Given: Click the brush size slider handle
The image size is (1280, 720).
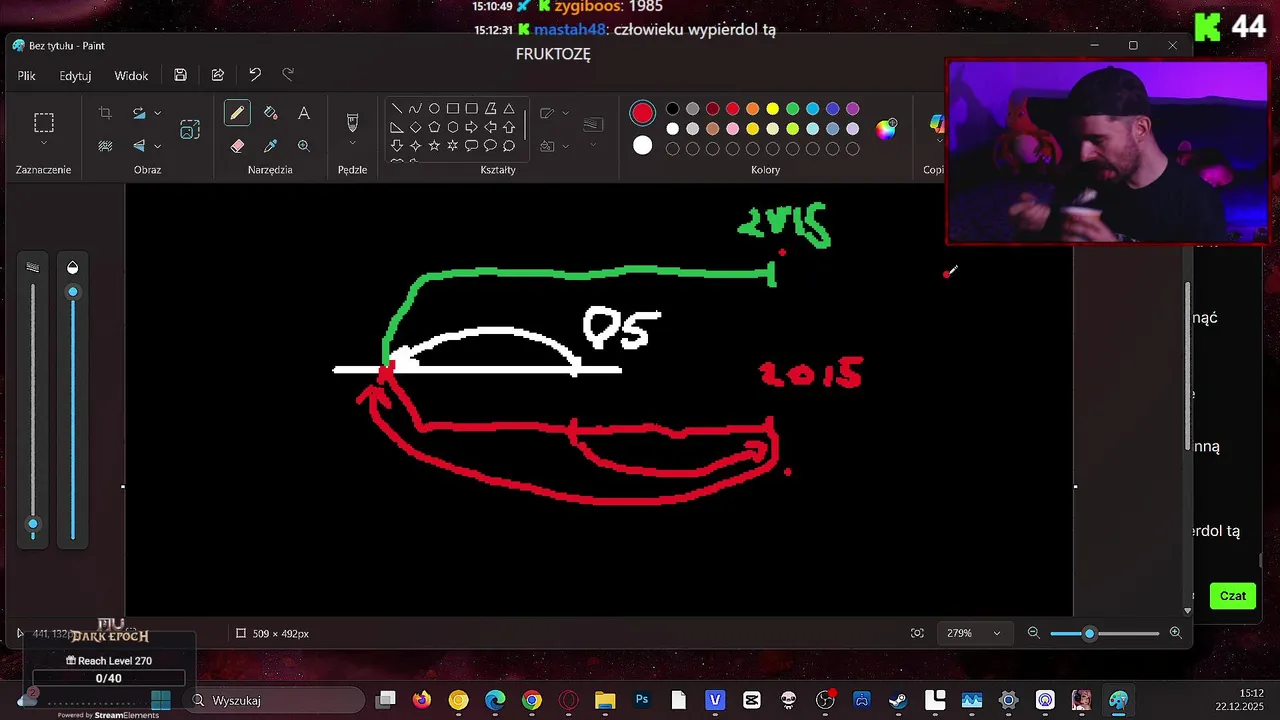Looking at the screenshot, I should tap(33, 524).
